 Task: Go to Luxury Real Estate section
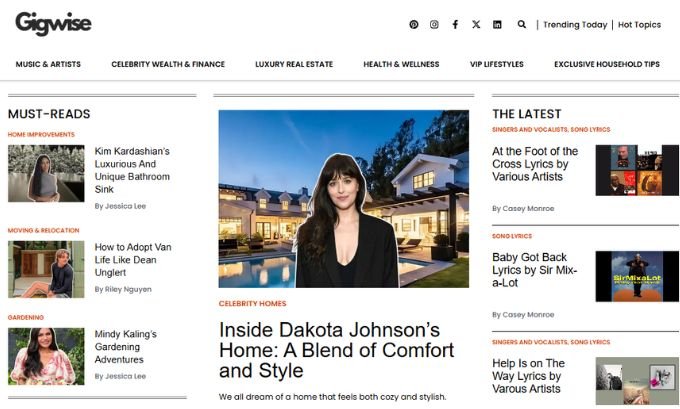(294, 64)
